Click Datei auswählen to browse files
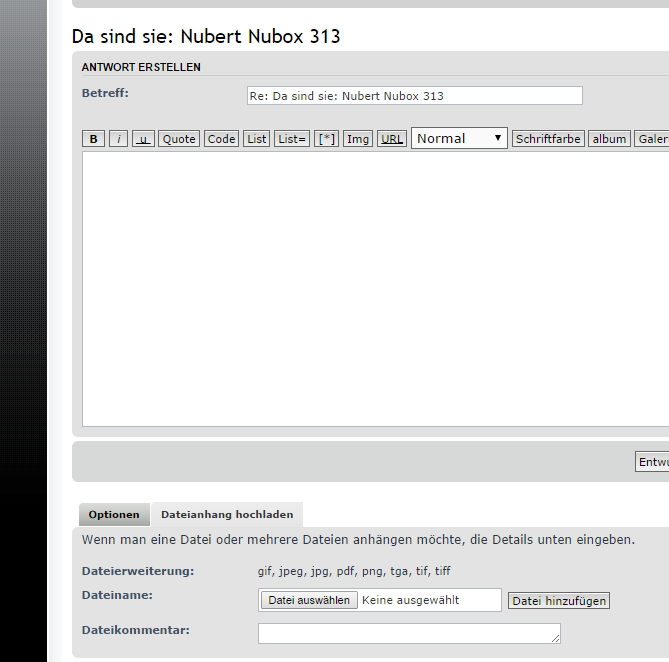Image resolution: width=669 pixels, height=662 pixels. pyautogui.click(x=309, y=600)
